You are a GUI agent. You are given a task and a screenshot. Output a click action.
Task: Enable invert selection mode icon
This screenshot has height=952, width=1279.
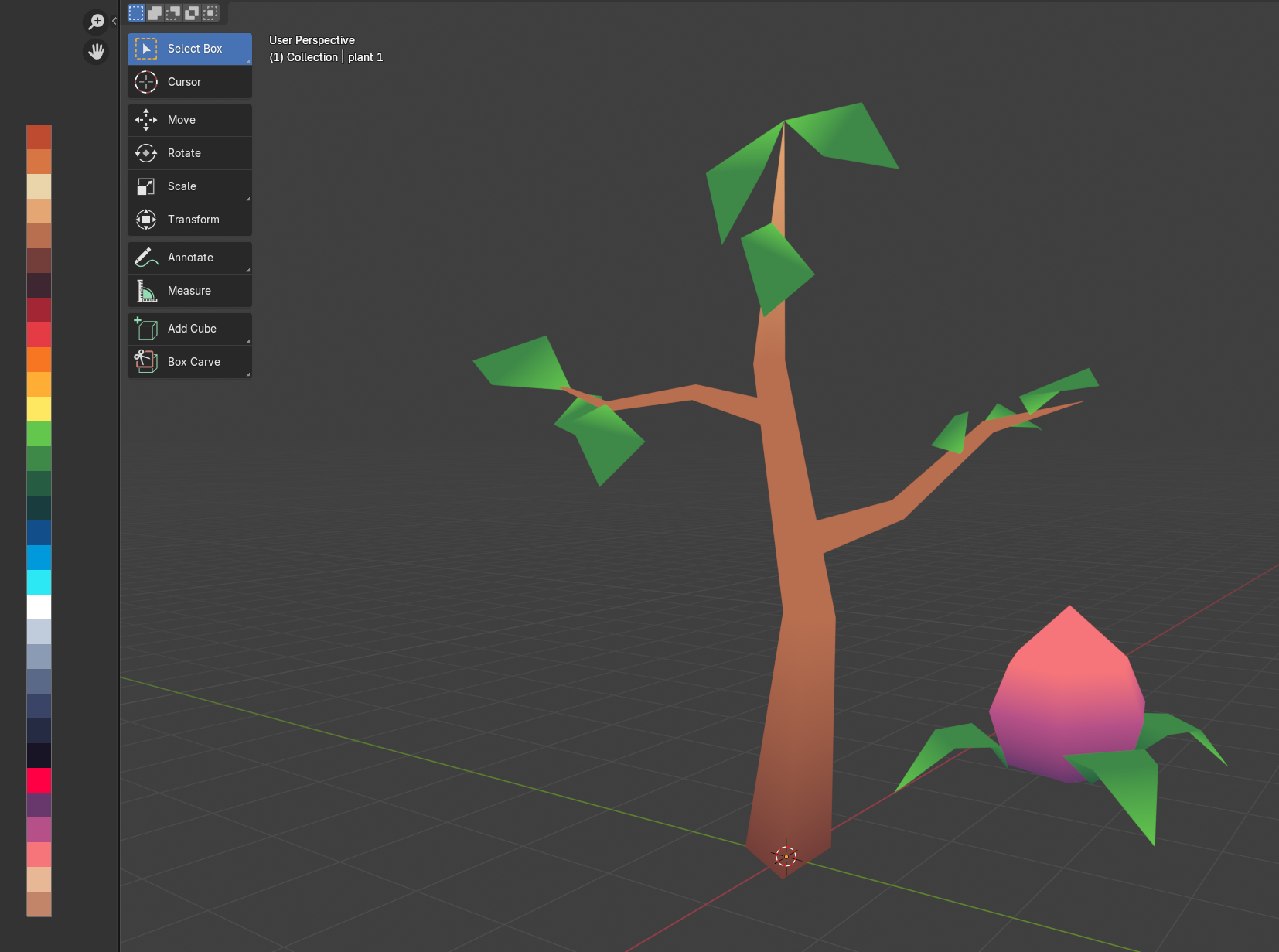point(192,12)
